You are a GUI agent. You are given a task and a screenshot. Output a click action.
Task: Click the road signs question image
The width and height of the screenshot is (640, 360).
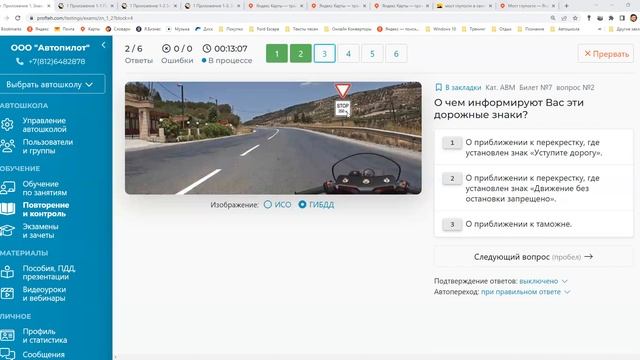click(x=273, y=138)
